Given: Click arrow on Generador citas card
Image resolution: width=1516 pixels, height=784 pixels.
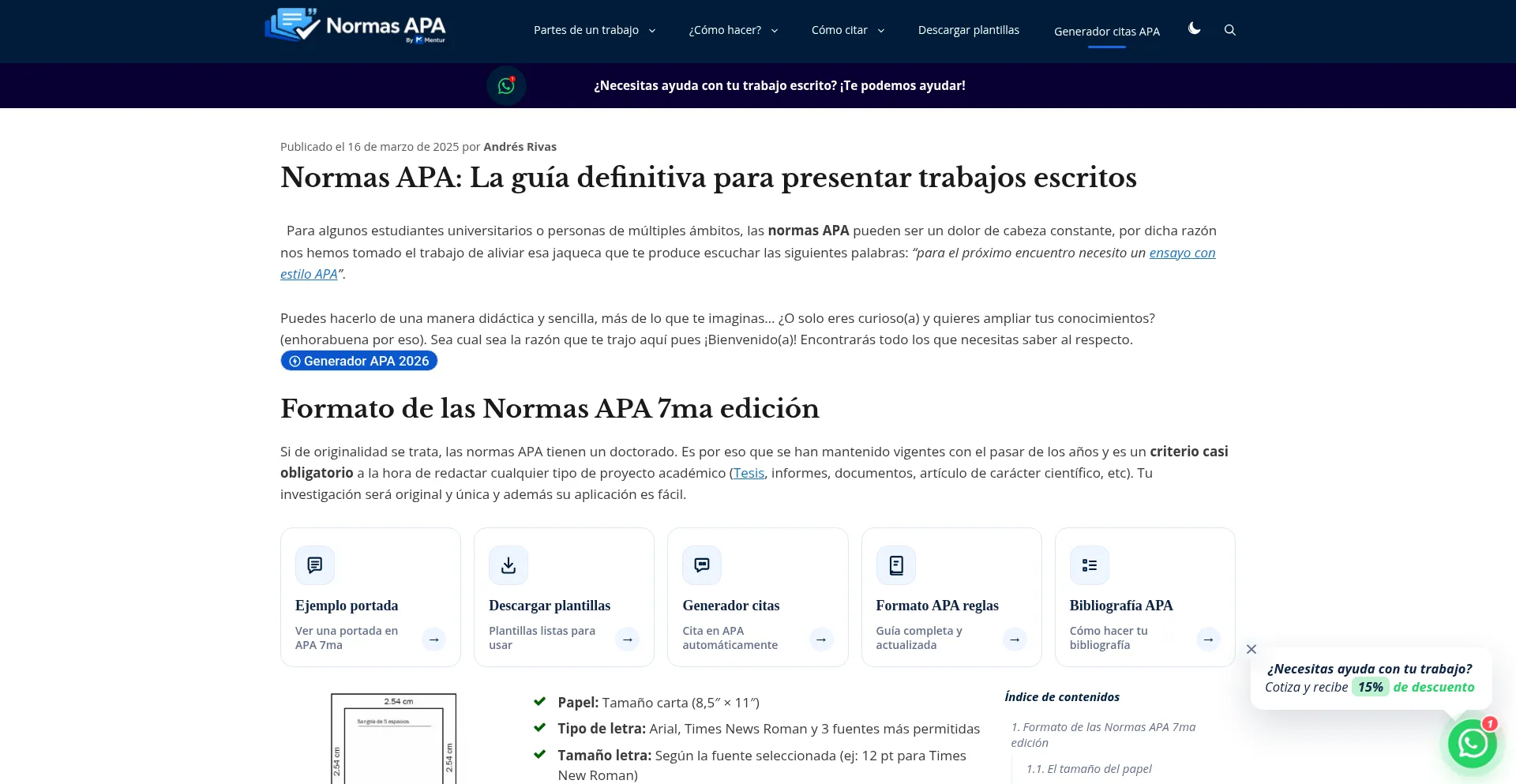Looking at the screenshot, I should tap(821, 639).
